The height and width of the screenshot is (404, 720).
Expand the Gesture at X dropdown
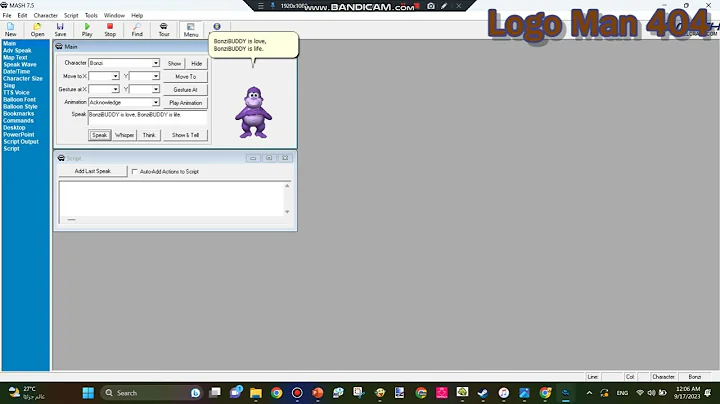coord(115,89)
